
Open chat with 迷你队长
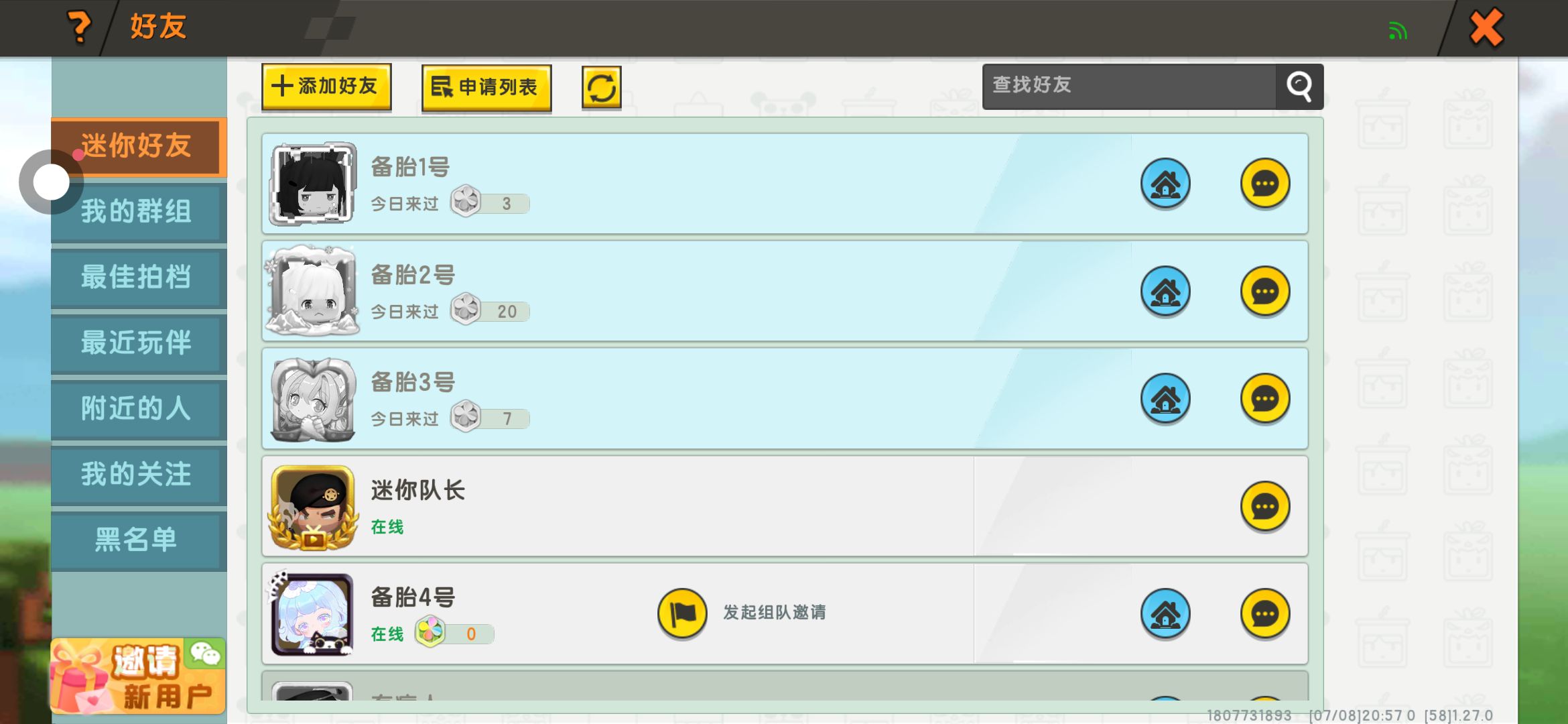pos(1265,507)
